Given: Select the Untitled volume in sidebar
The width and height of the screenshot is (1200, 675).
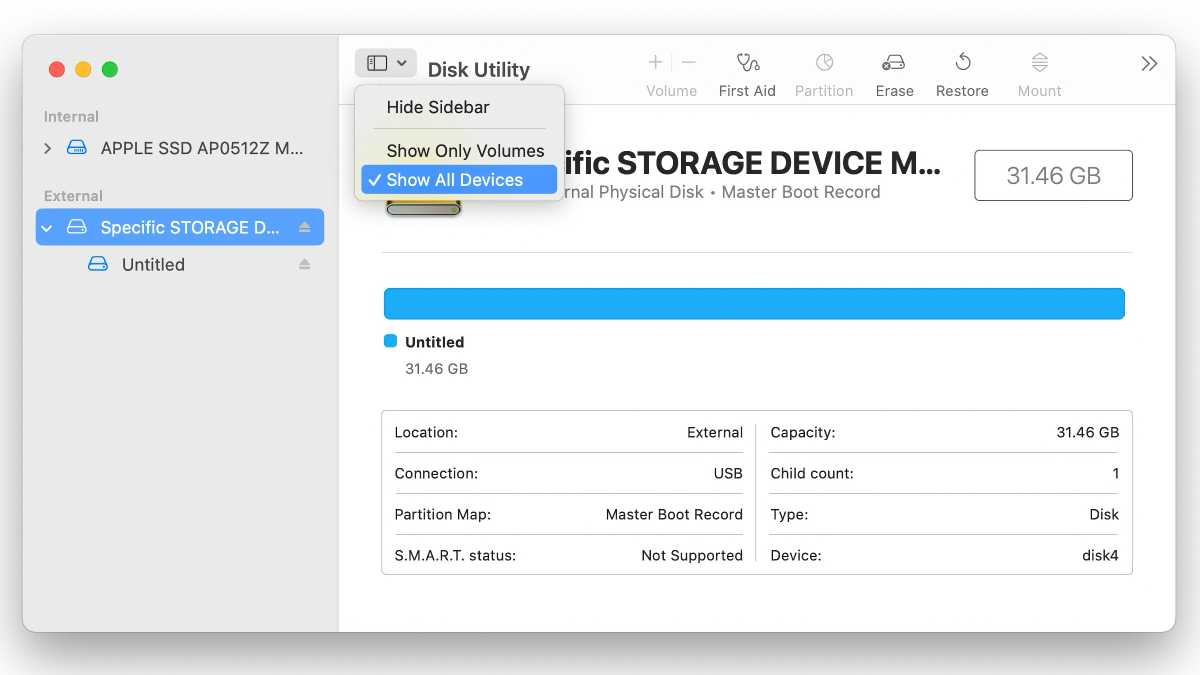Looking at the screenshot, I should [152, 264].
